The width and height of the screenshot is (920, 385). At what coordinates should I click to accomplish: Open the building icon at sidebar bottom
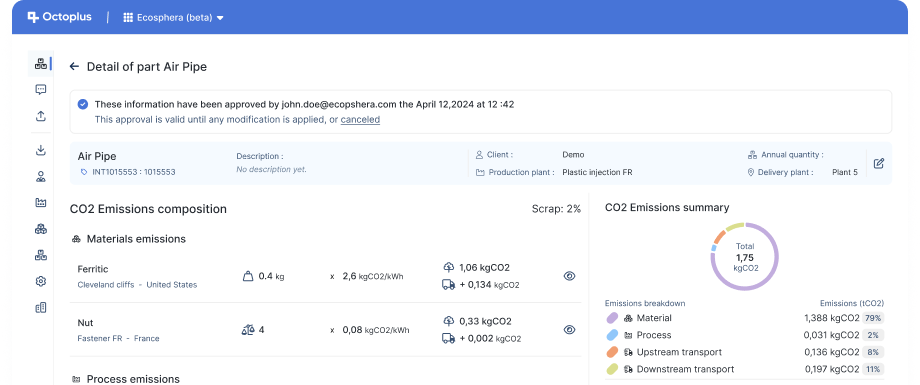pos(40,308)
